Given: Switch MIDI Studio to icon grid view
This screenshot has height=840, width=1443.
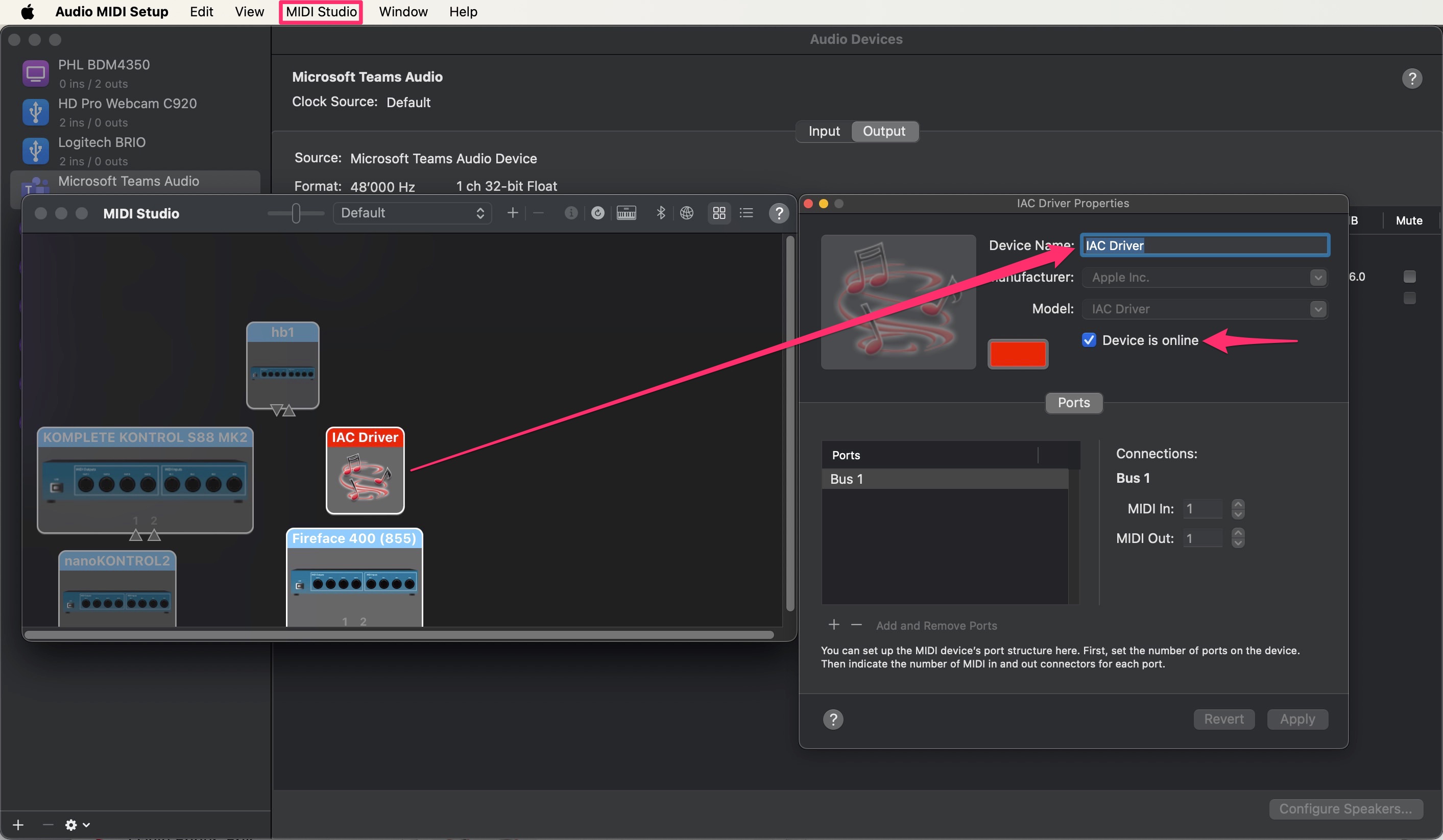Looking at the screenshot, I should point(719,213).
